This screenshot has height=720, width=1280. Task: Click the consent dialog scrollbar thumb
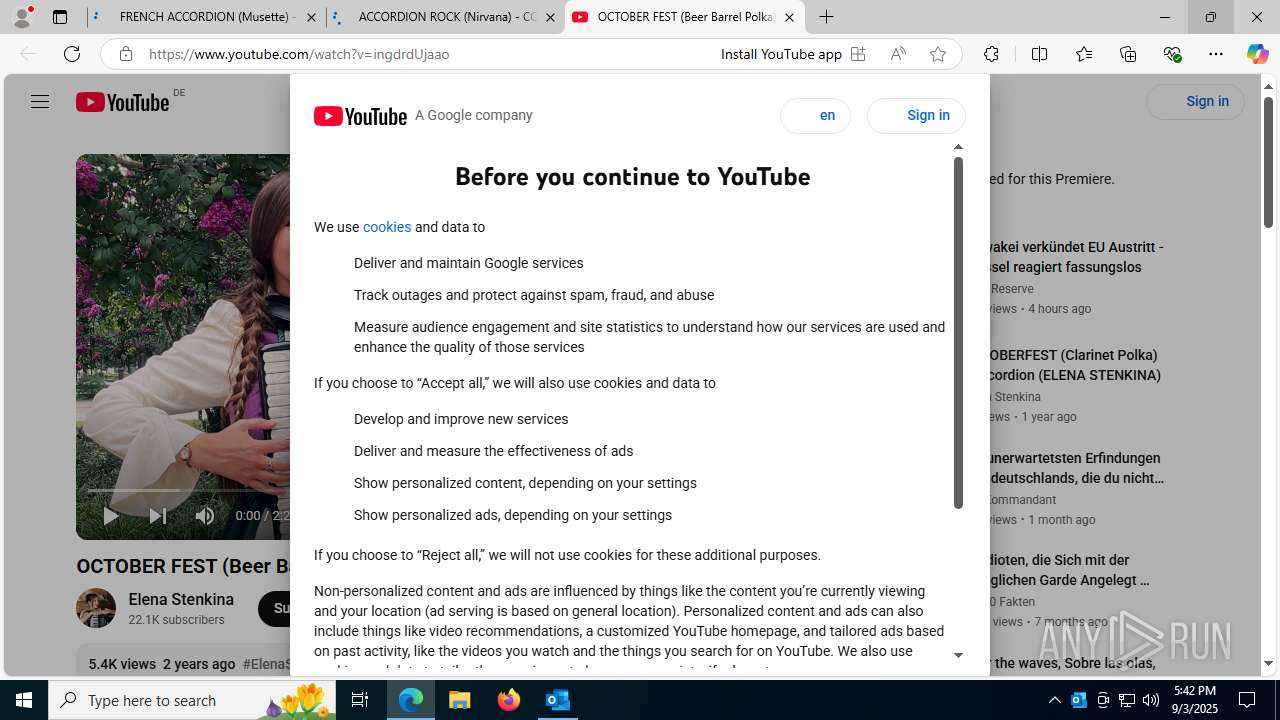958,332
